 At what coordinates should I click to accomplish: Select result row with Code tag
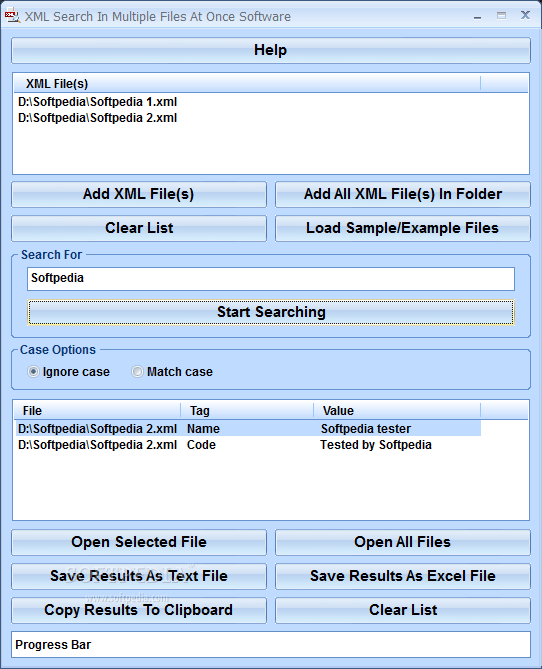tap(248, 445)
